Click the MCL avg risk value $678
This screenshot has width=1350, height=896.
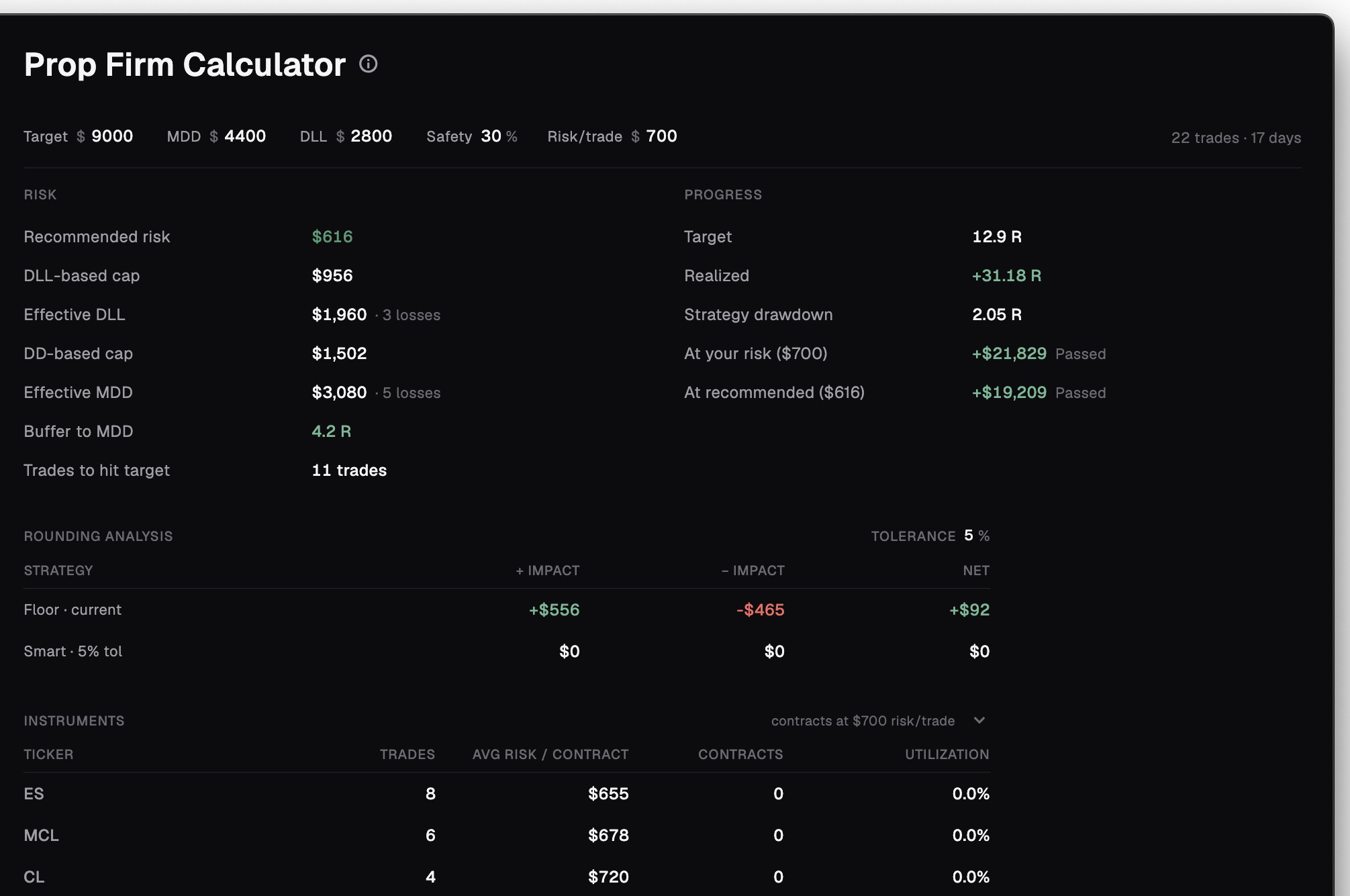pyautogui.click(x=608, y=836)
